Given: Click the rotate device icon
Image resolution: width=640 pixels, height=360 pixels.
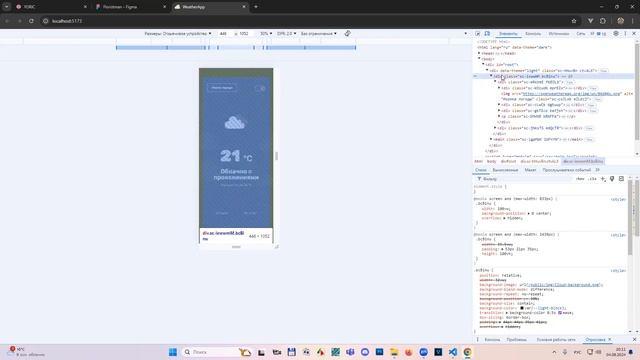Looking at the screenshot, I should click(347, 33).
